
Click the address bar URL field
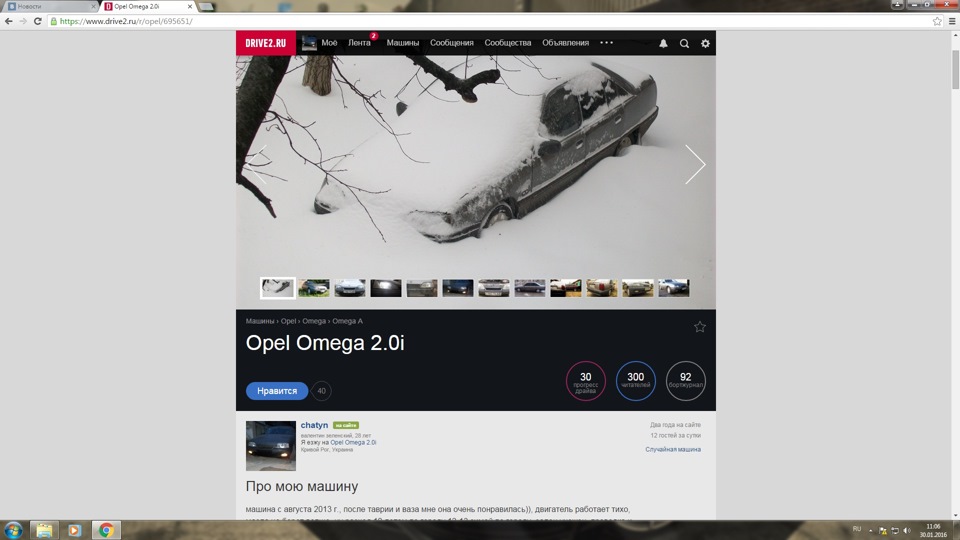pos(490,21)
